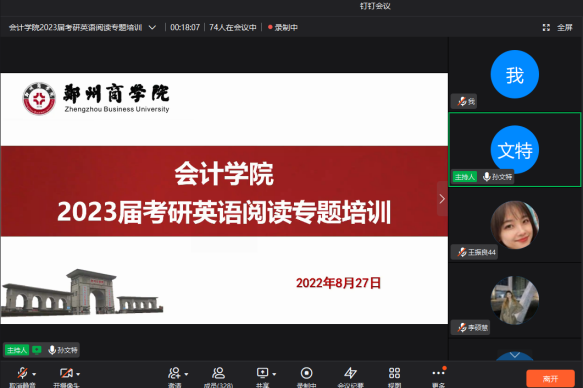This screenshot has width=583, height=388.
Task: Open the meeting minutes lightning icon
Action: click(x=350, y=373)
